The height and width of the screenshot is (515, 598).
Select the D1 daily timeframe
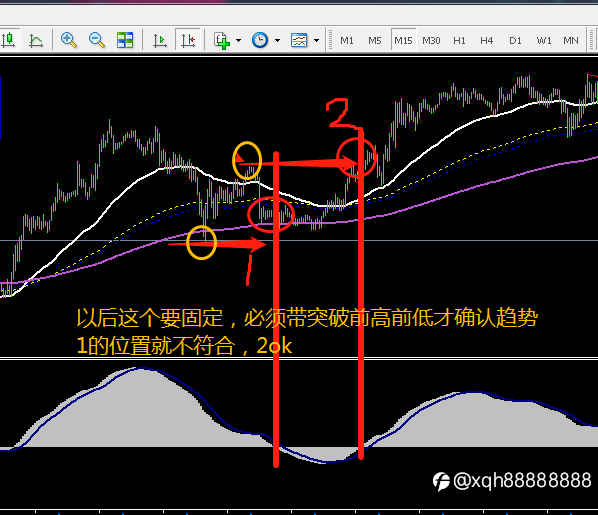pyautogui.click(x=515, y=40)
